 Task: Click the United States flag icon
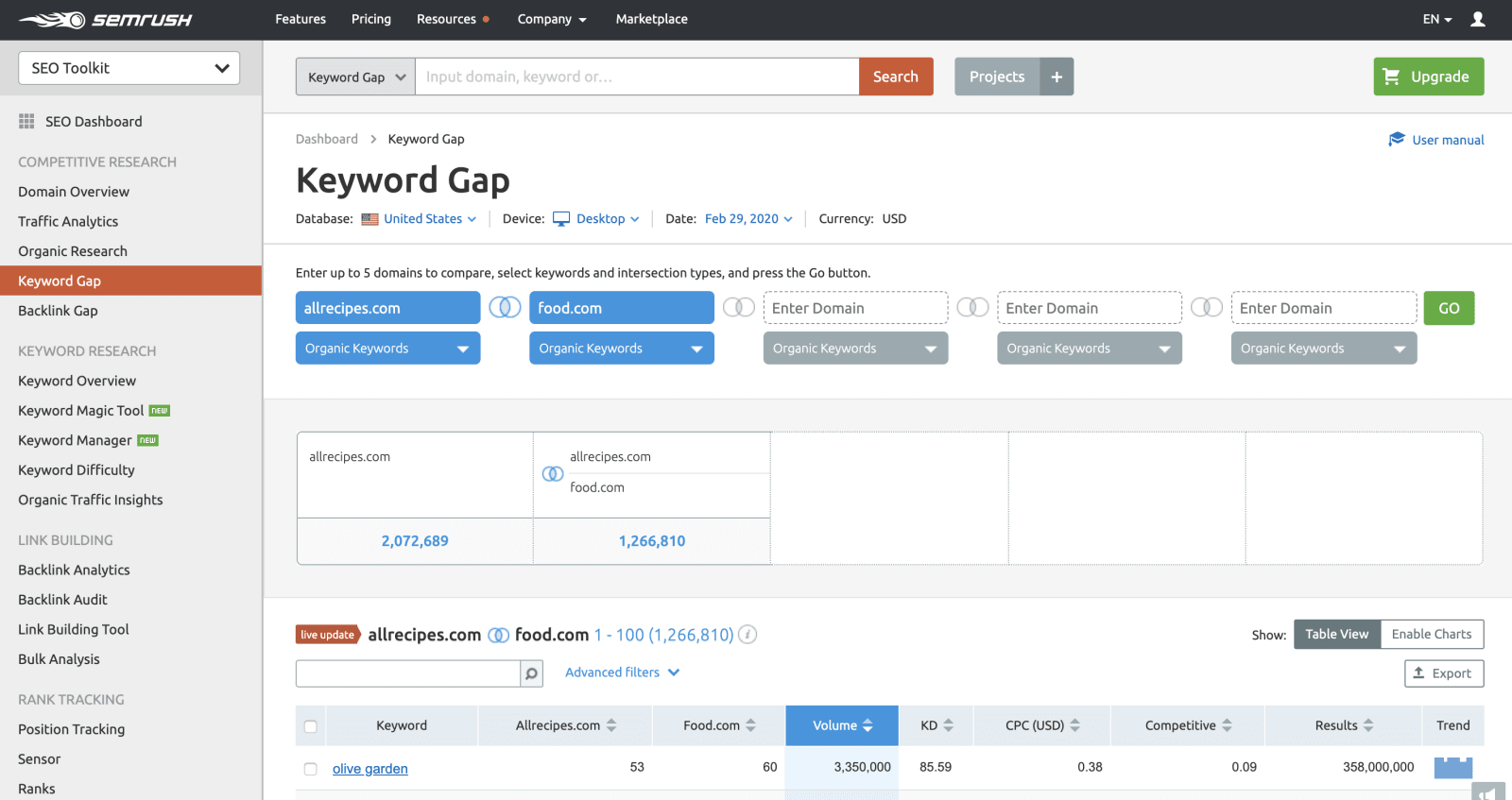point(369,219)
